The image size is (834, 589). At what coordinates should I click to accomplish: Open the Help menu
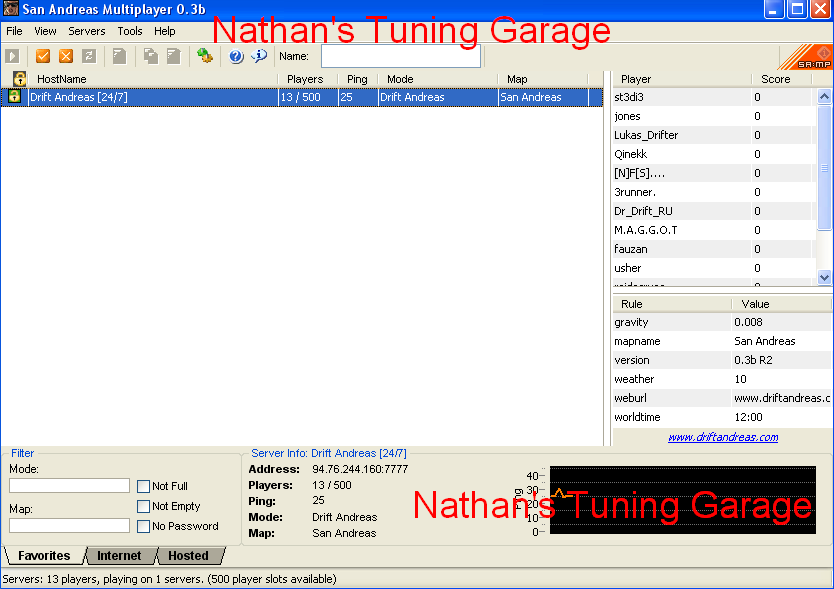pos(165,31)
